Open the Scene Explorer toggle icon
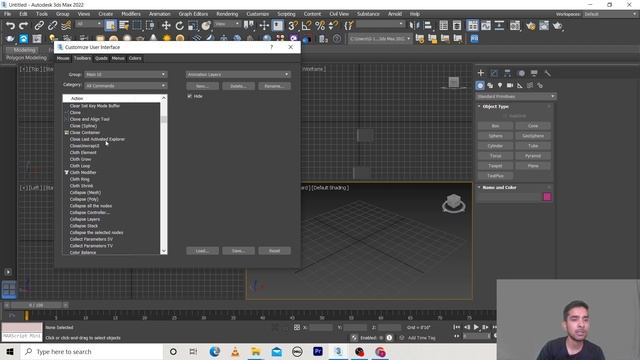Viewport: 640px width, 360px height. coord(444,26)
